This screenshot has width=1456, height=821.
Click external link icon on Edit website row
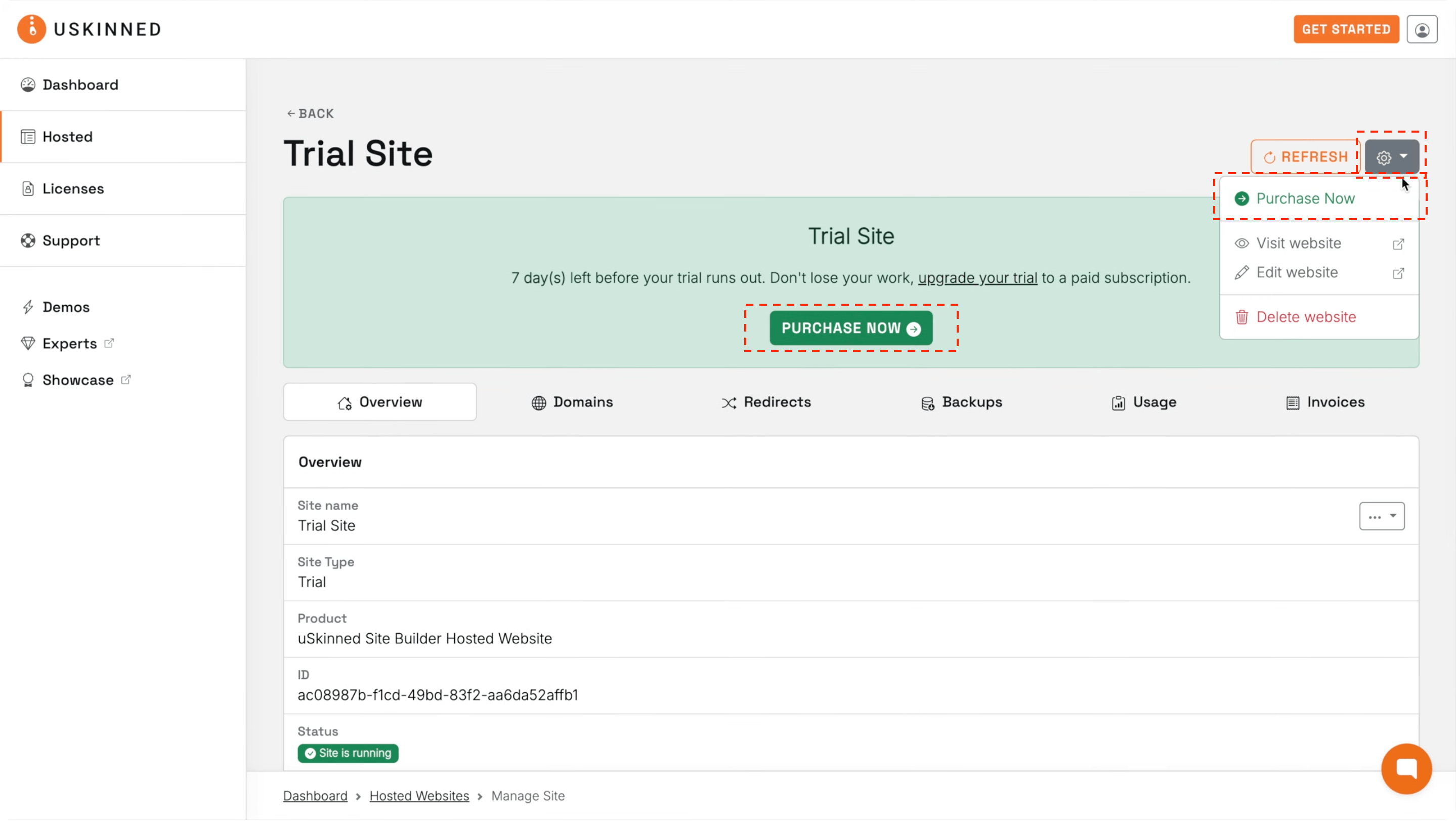[1398, 274]
